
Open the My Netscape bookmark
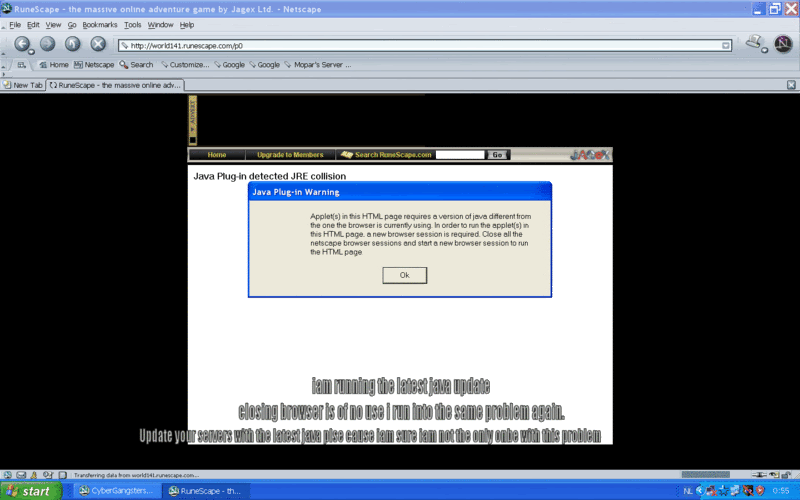coord(94,65)
